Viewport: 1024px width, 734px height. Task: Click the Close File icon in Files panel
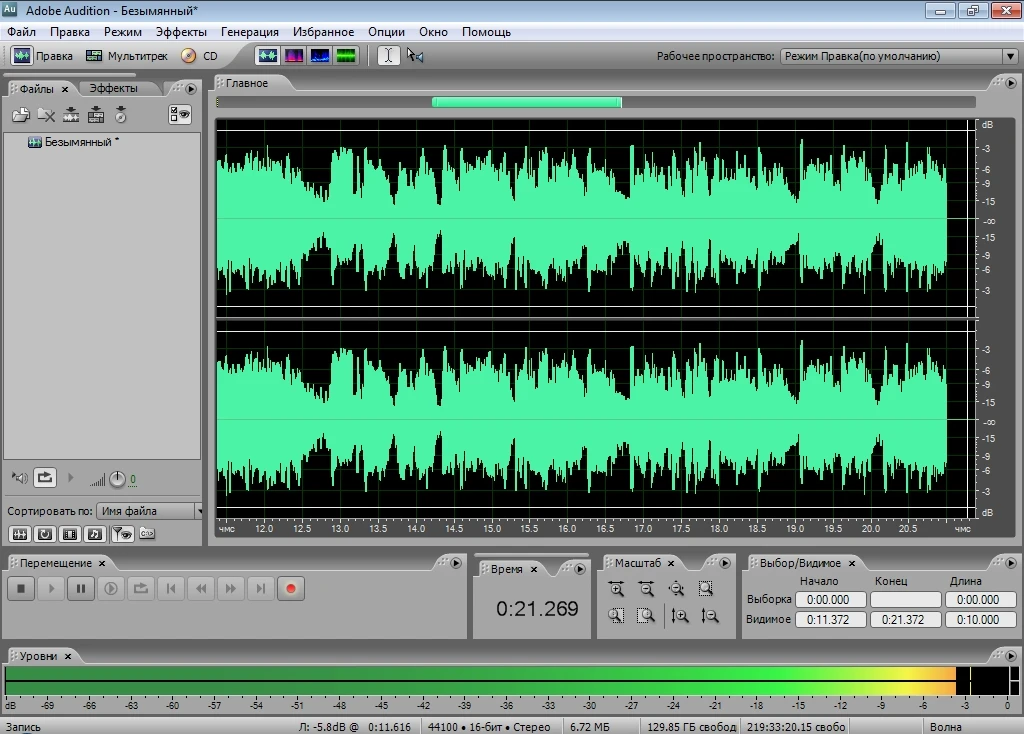46,116
